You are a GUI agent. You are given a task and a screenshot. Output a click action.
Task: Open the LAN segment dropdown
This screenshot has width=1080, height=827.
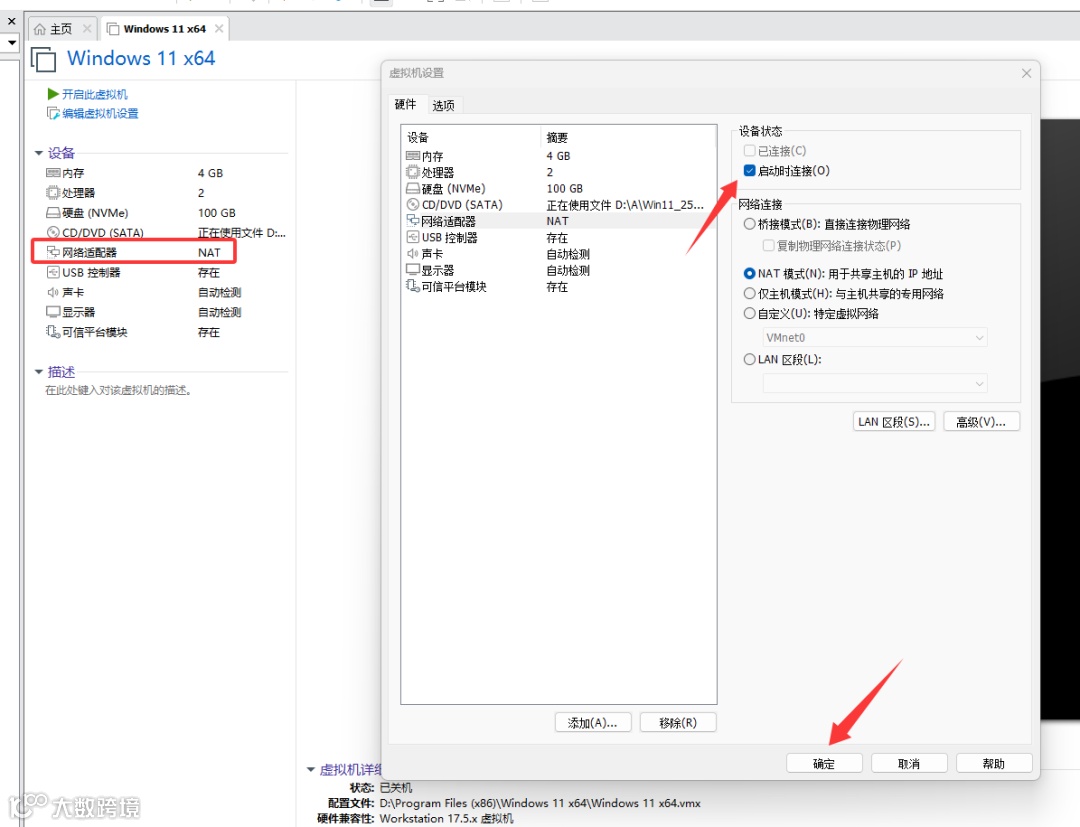[875, 384]
